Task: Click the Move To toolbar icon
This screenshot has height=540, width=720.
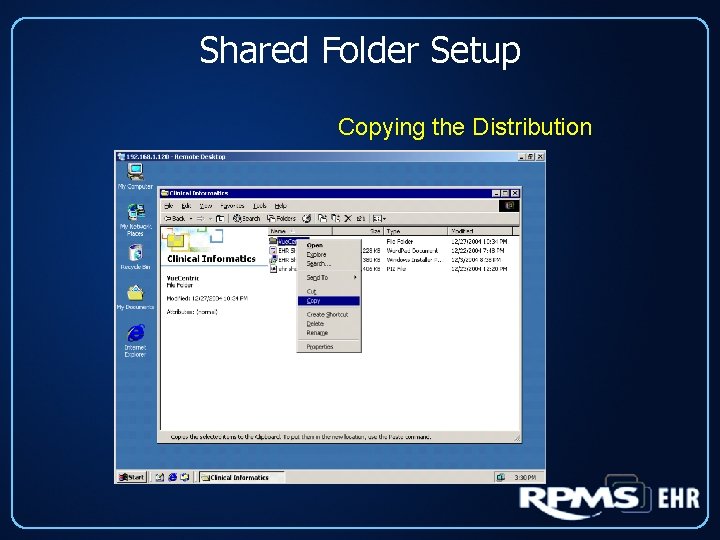Action: 323,219
